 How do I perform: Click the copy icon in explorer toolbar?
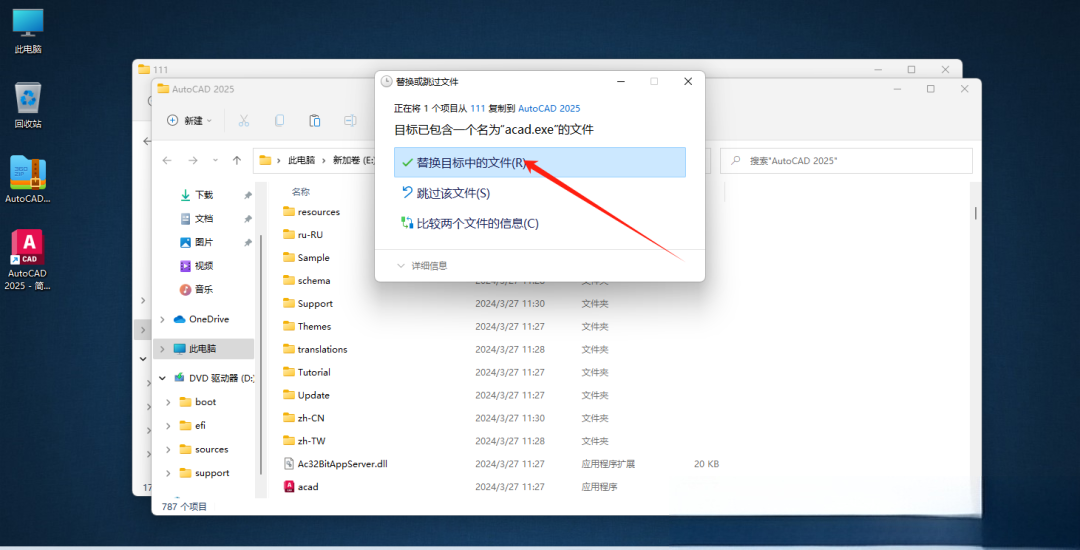point(279,120)
